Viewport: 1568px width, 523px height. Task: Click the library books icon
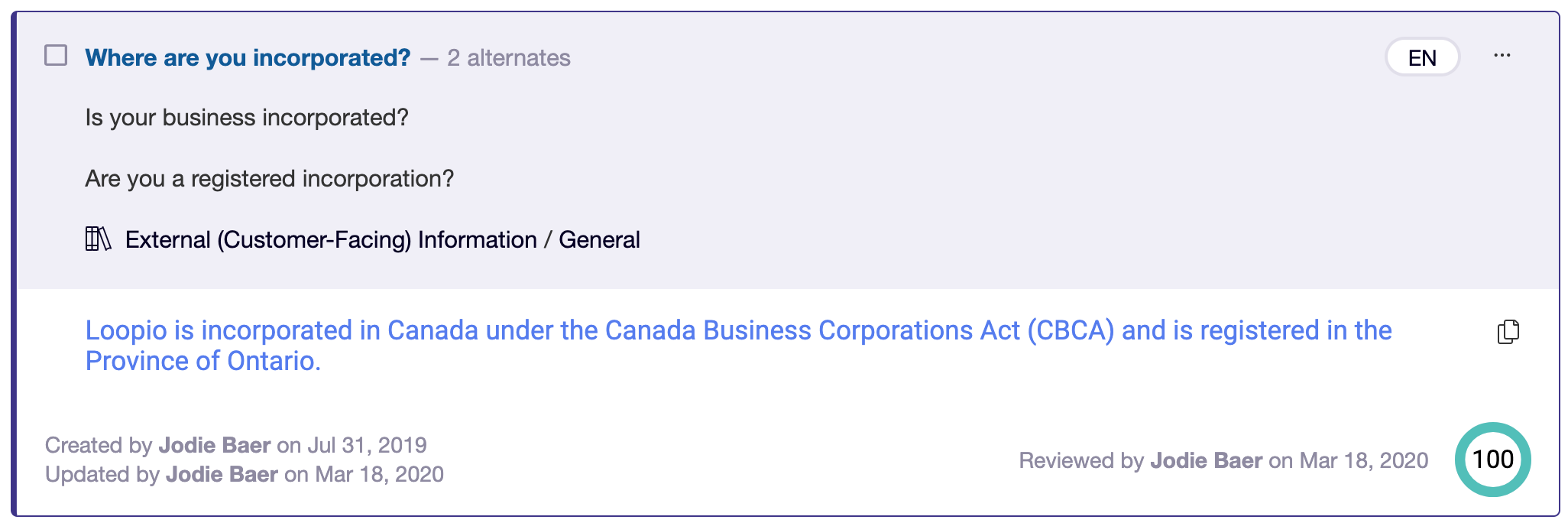[x=98, y=239]
